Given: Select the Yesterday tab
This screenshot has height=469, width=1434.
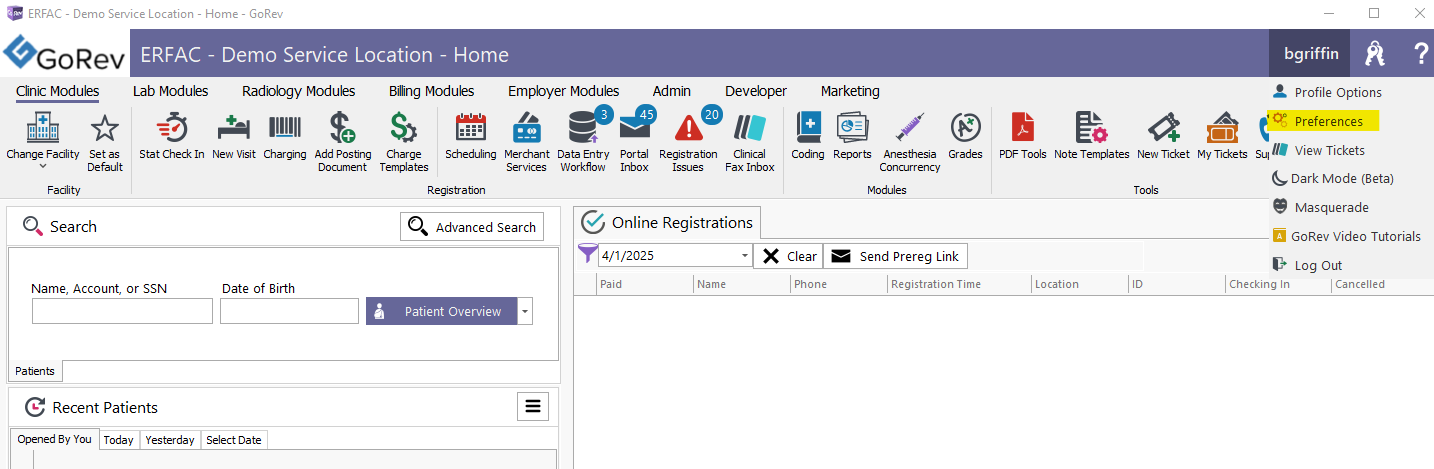Looking at the screenshot, I should [170, 440].
